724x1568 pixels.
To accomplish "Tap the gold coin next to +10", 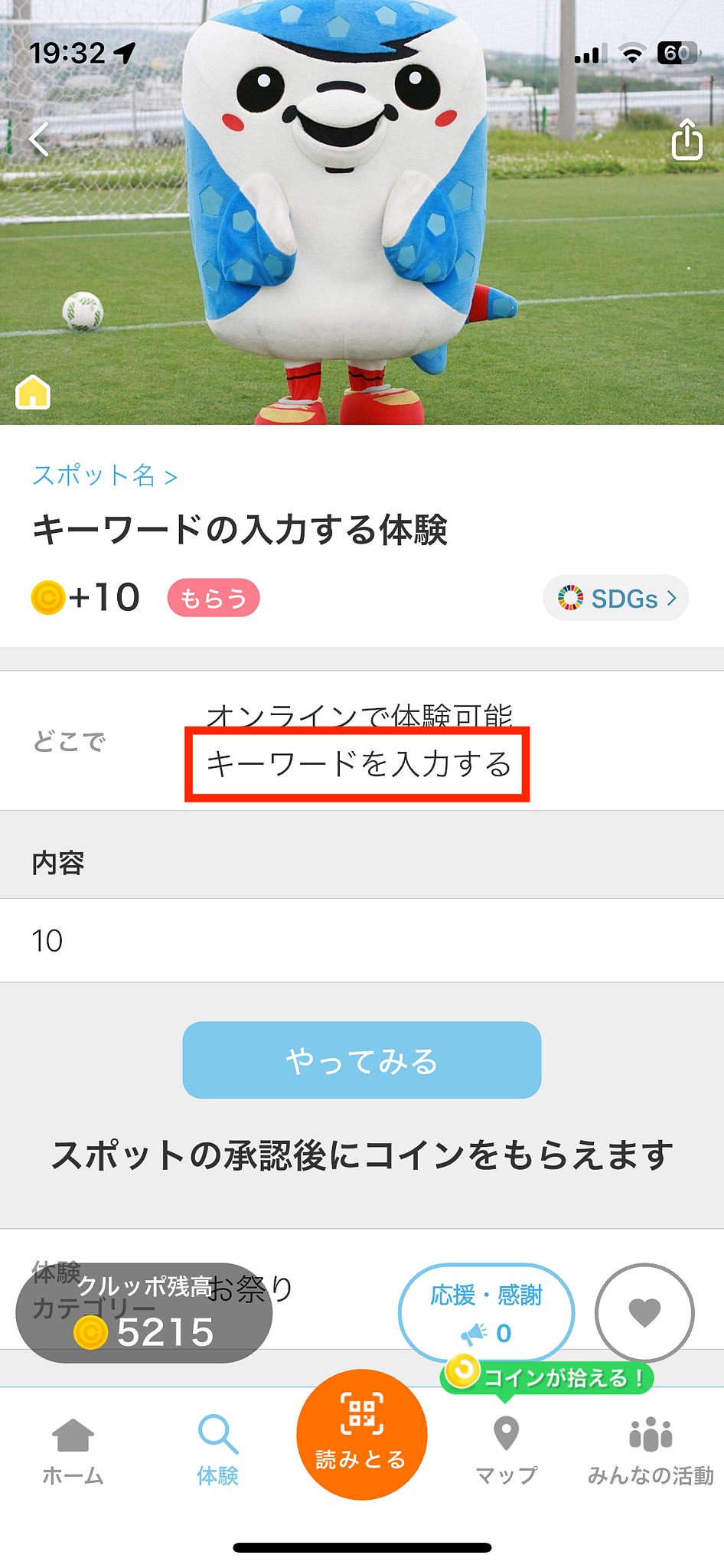I will (x=48, y=598).
